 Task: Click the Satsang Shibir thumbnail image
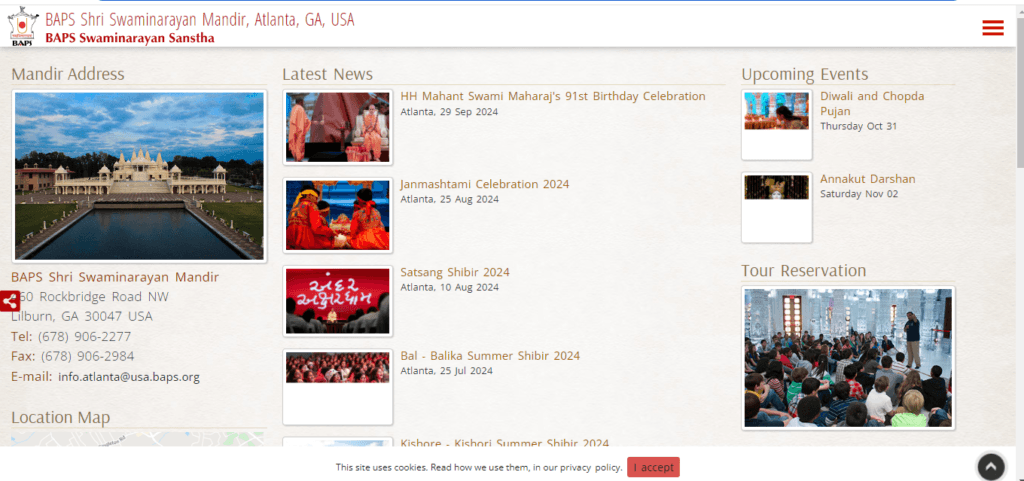[x=337, y=301]
